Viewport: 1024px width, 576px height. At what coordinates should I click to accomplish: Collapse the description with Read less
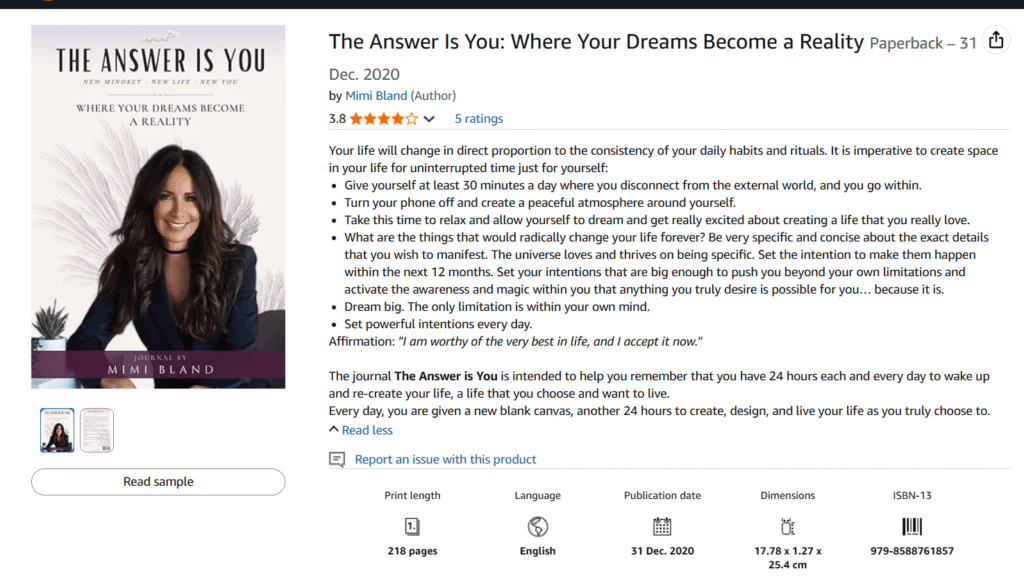pyautogui.click(x=360, y=430)
